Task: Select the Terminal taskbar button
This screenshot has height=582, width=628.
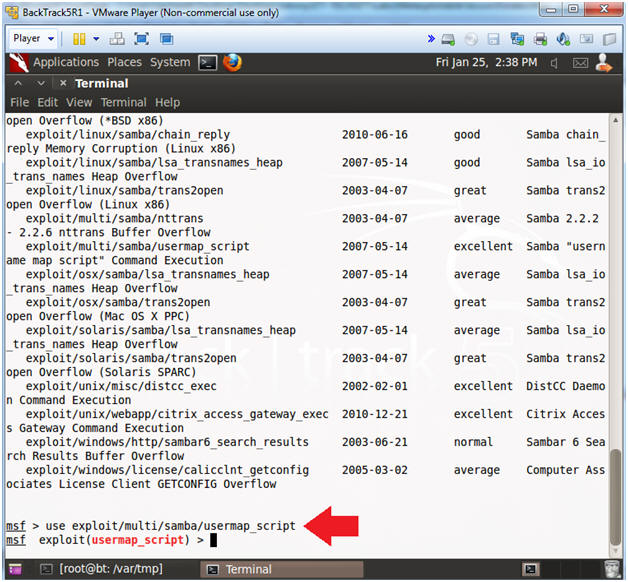Action: [x=282, y=569]
